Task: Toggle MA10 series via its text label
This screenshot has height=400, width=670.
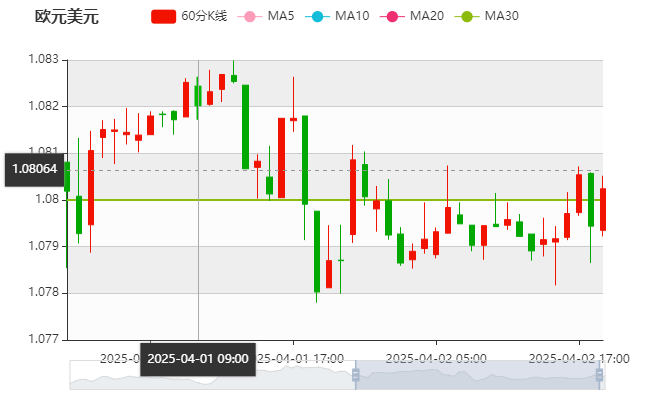Action: pos(352,17)
